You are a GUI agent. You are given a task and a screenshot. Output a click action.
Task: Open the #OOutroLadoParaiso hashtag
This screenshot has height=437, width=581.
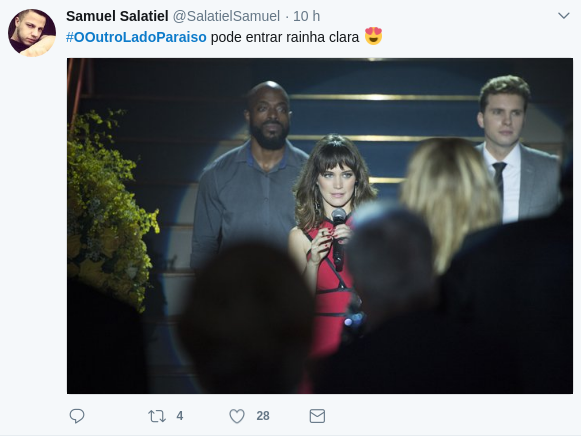click(x=136, y=37)
